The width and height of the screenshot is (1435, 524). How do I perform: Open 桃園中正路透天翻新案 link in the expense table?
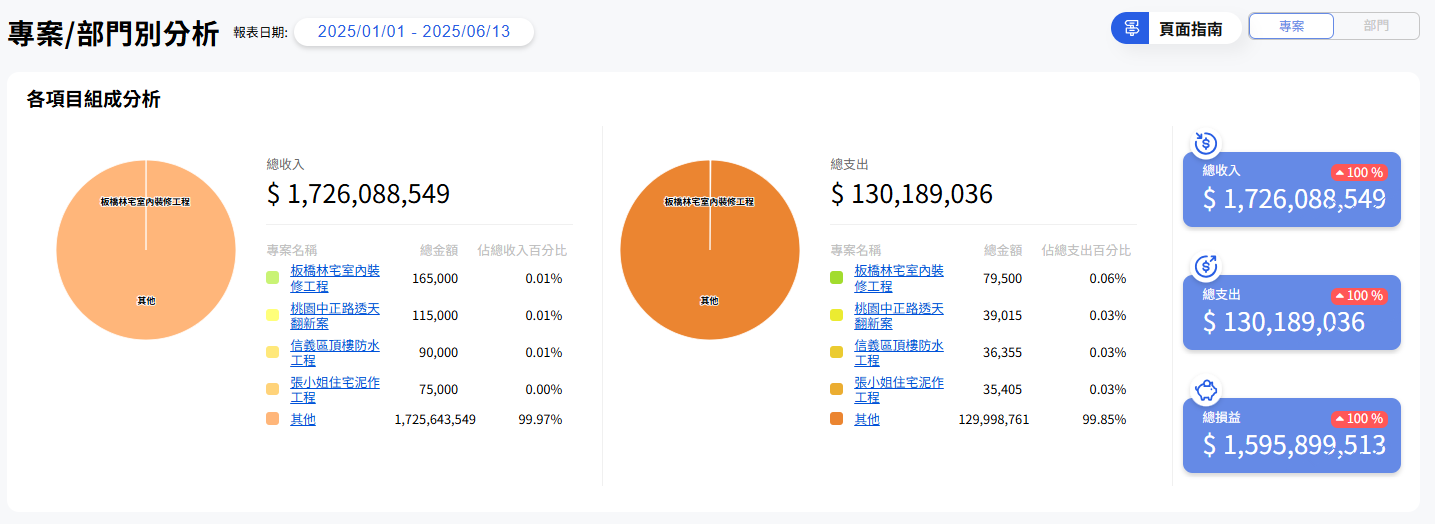pyautogui.click(x=899, y=315)
